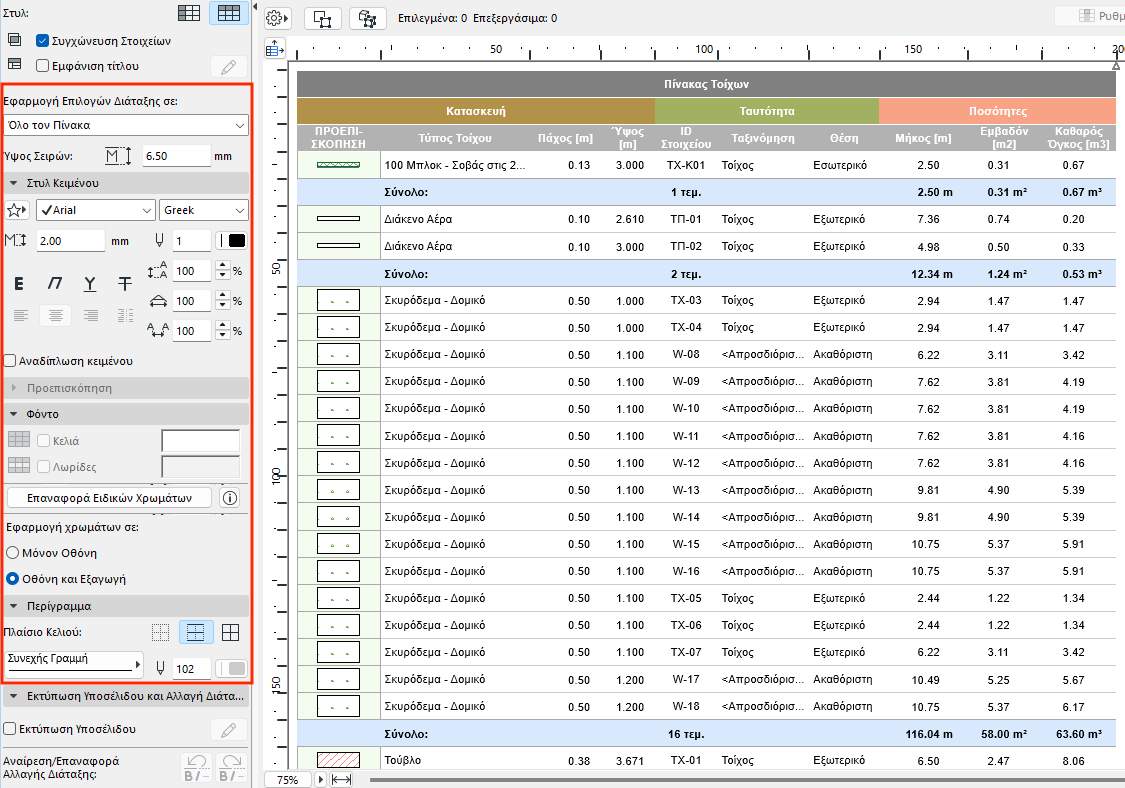Uncheck Συγχώνευση Στοιχείων checkbox
1125x788 pixels.
(x=42, y=41)
